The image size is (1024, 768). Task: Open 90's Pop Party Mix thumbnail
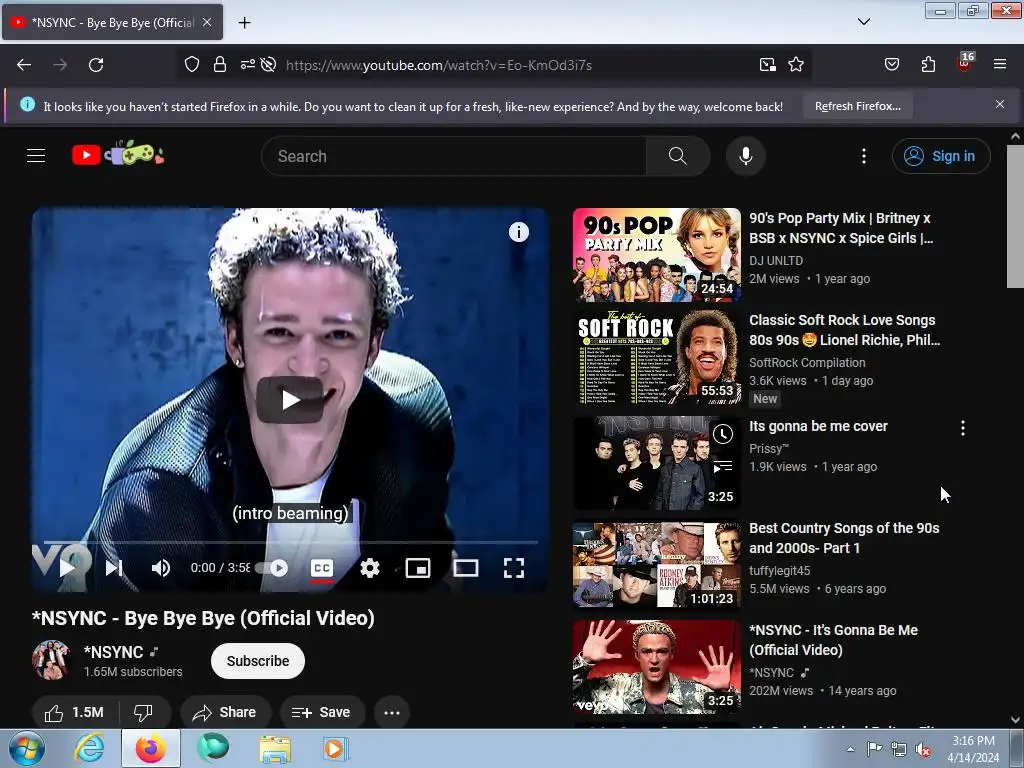pyautogui.click(x=657, y=255)
